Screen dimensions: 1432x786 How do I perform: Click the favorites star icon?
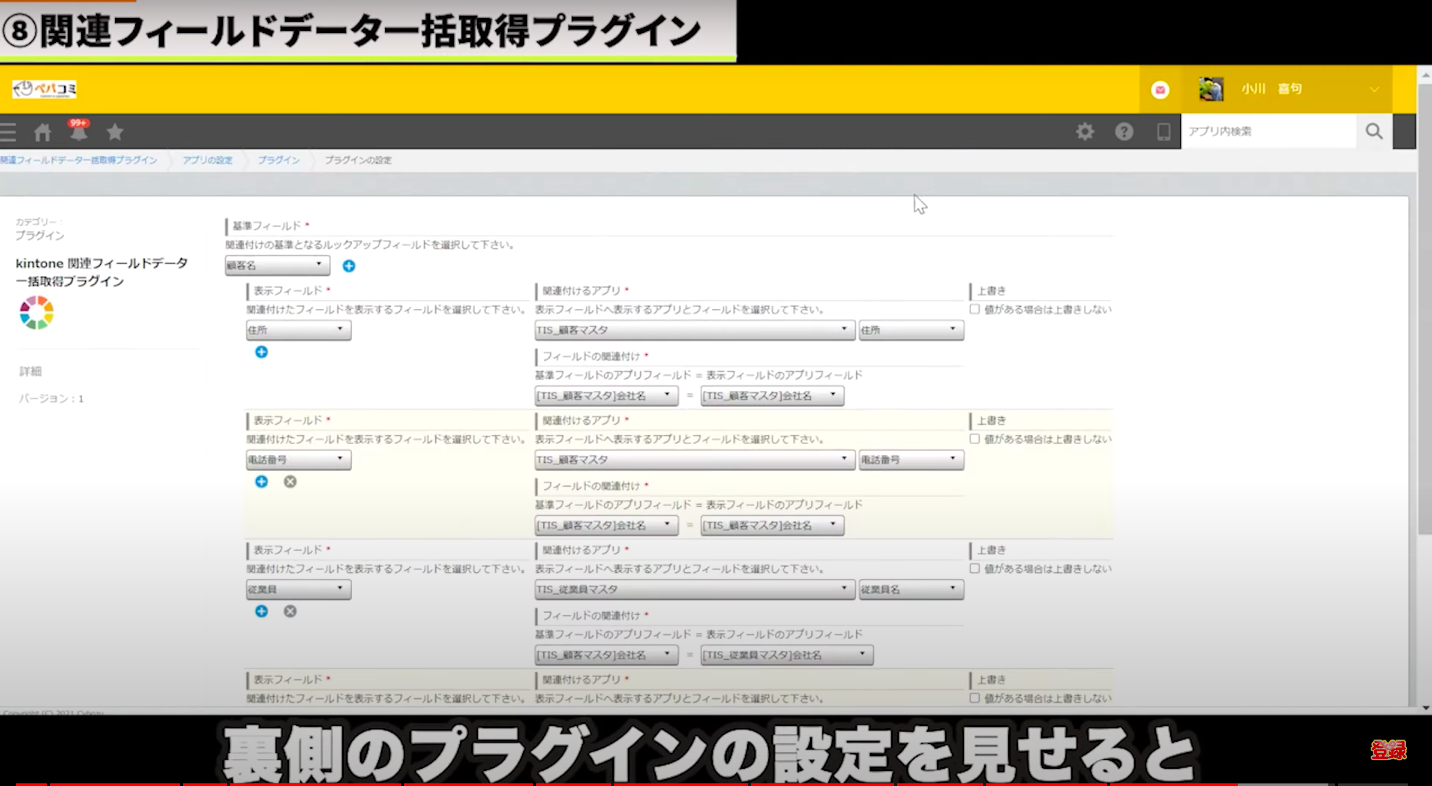coord(115,132)
